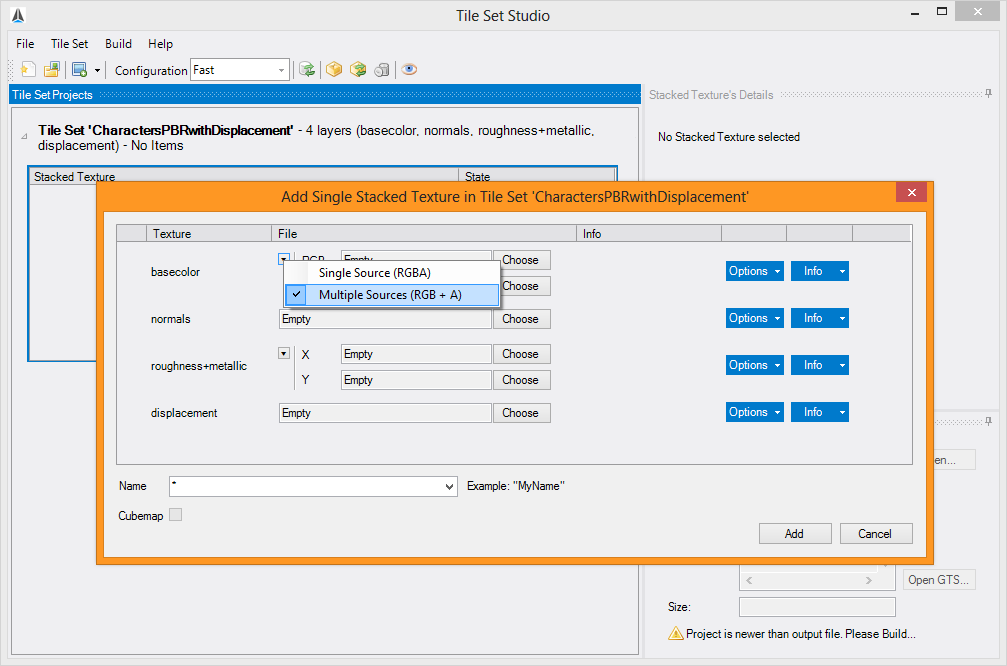Click Add to create the stacked texture
The width and height of the screenshot is (1007, 666).
click(795, 534)
